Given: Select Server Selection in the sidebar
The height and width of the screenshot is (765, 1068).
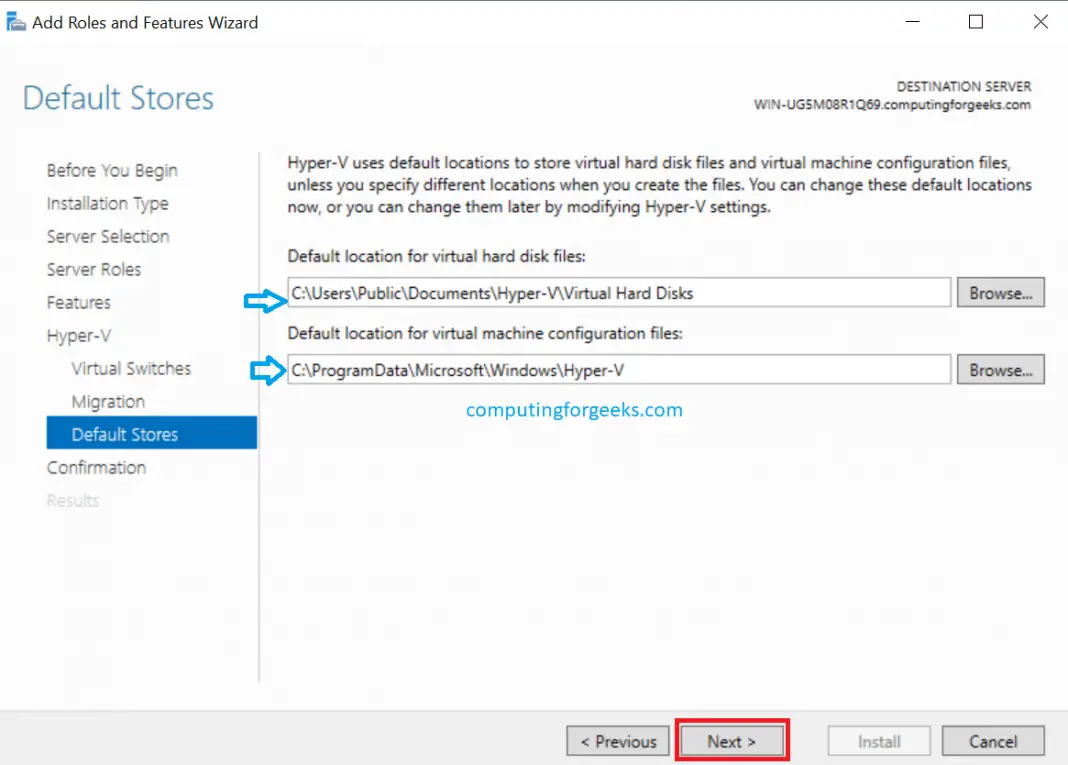Looking at the screenshot, I should (108, 237).
